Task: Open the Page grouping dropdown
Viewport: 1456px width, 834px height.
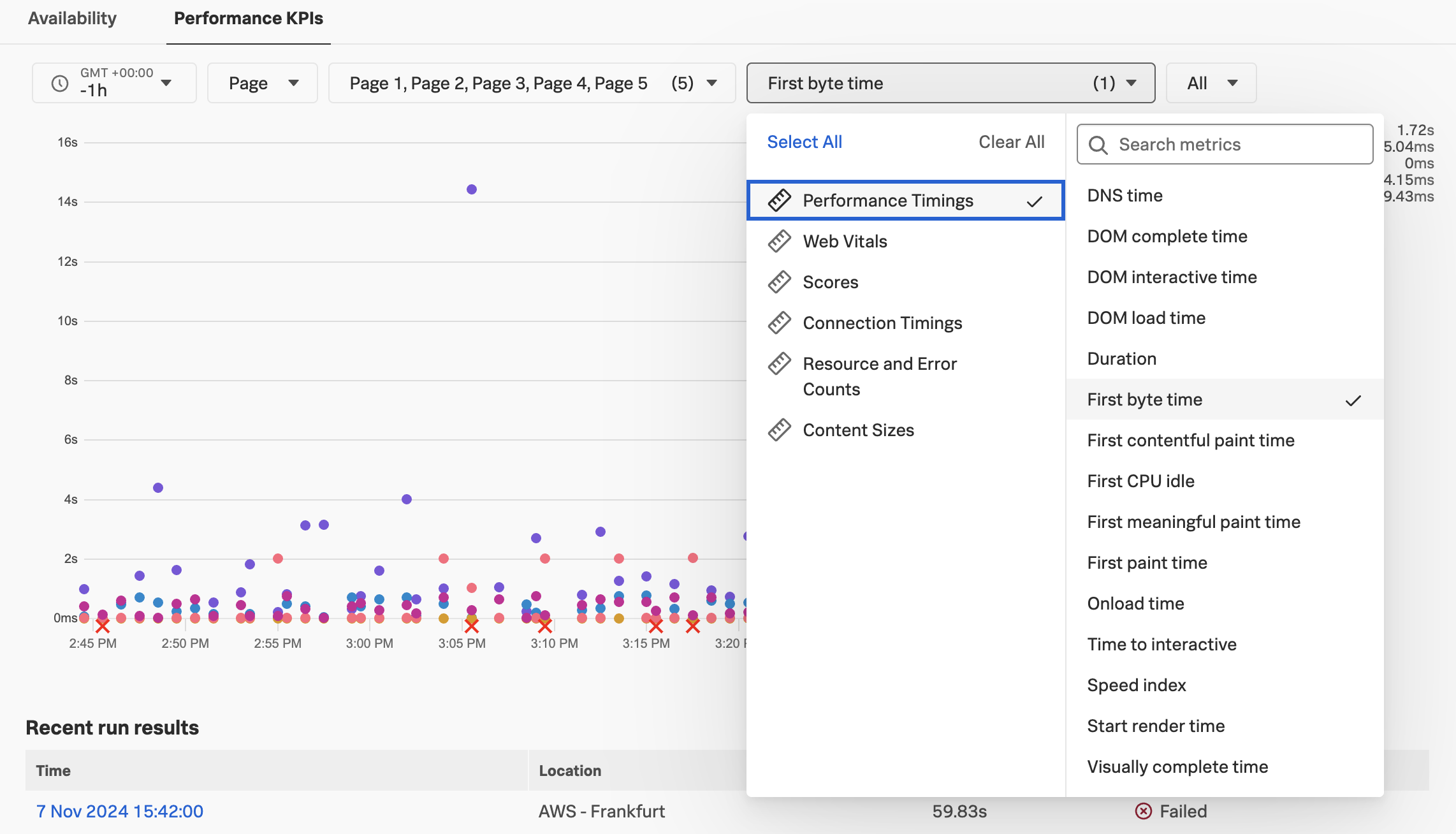Action: 263,84
